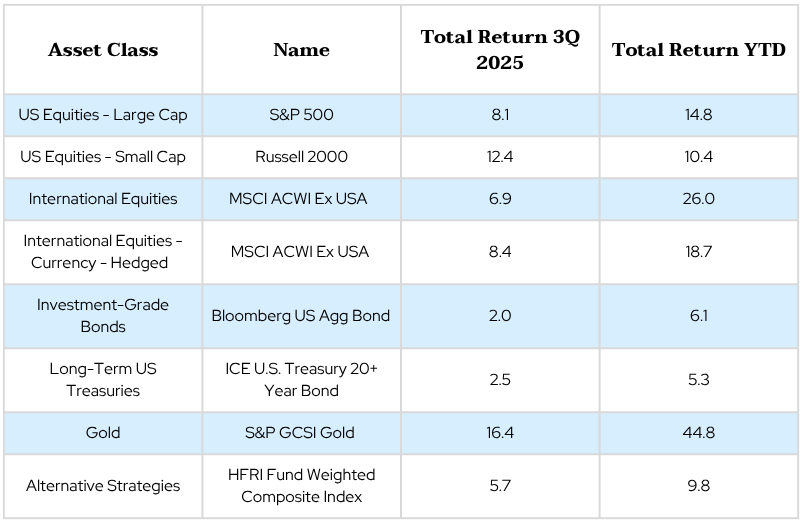Screen dimensions: 803x523
Task: Select the Long-Term US Treasuries cell
Action: click(x=103, y=379)
